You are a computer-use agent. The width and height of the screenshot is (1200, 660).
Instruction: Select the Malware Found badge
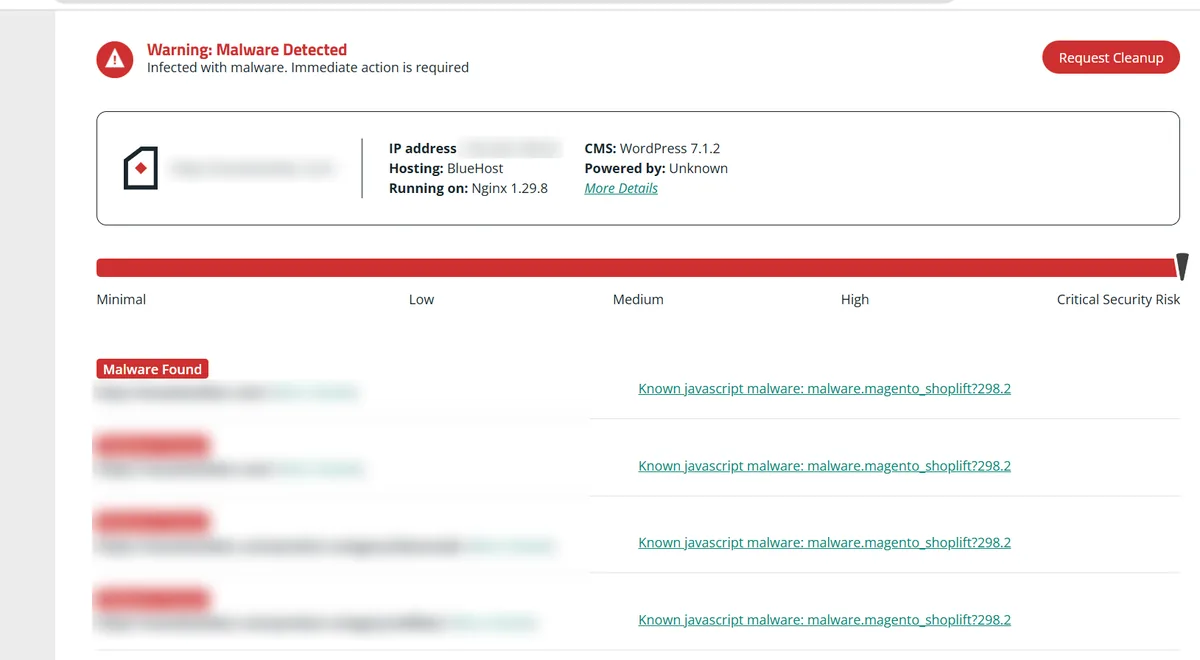(152, 369)
